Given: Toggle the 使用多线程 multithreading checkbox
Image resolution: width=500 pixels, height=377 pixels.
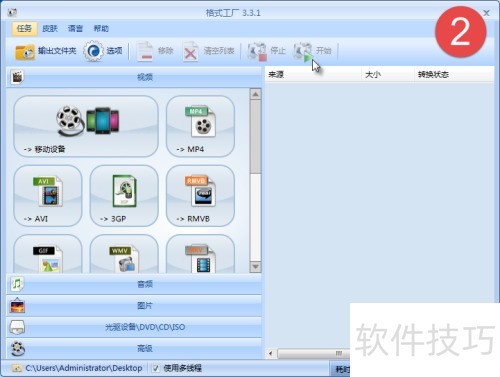Looking at the screenshot, I should point(156,368).
